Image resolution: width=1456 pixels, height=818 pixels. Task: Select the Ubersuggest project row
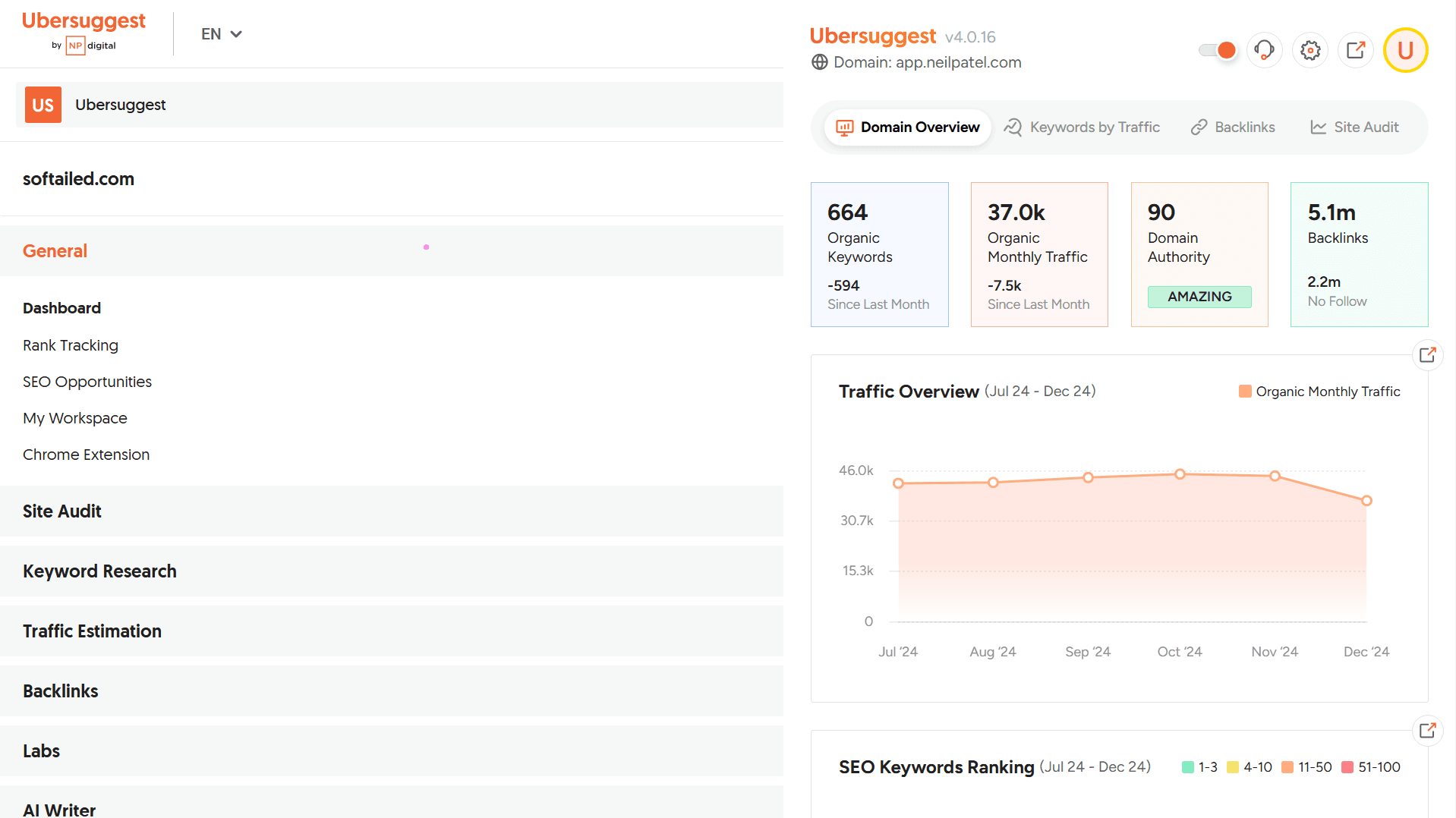pyautogui.click(x=399, y=105)
